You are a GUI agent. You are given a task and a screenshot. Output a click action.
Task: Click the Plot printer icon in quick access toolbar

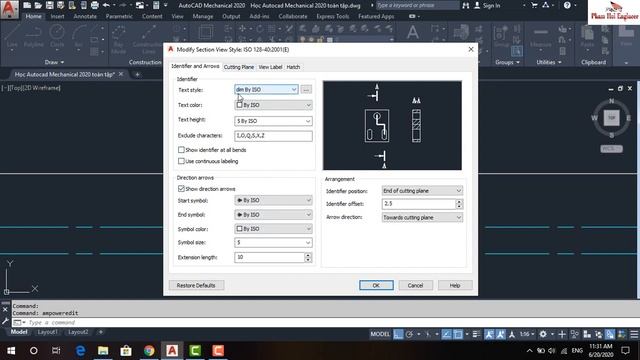pyautogui.click(x=95, y=5)
